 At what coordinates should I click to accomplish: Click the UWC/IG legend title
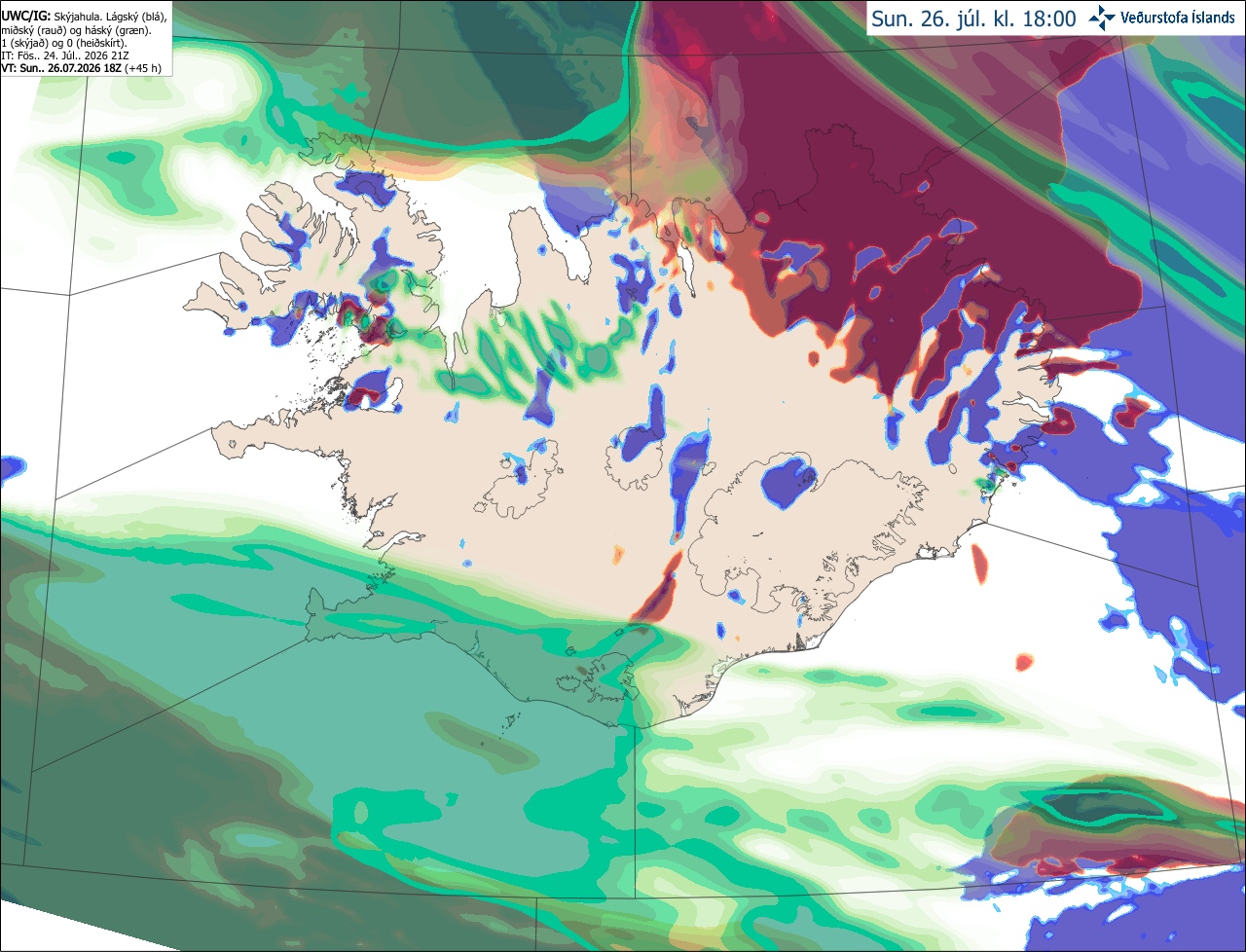tap(25, 17)
